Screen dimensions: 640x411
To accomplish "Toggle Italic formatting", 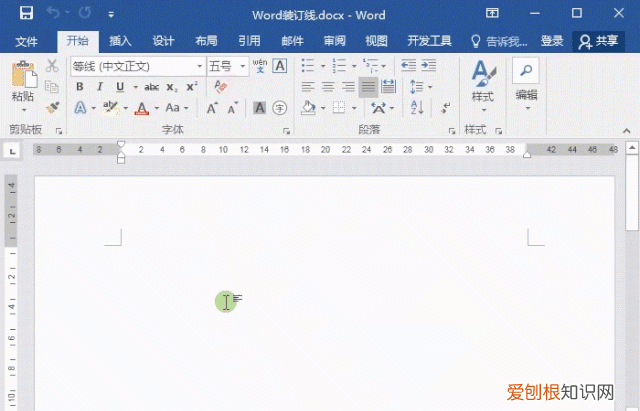I will (100, 87).
